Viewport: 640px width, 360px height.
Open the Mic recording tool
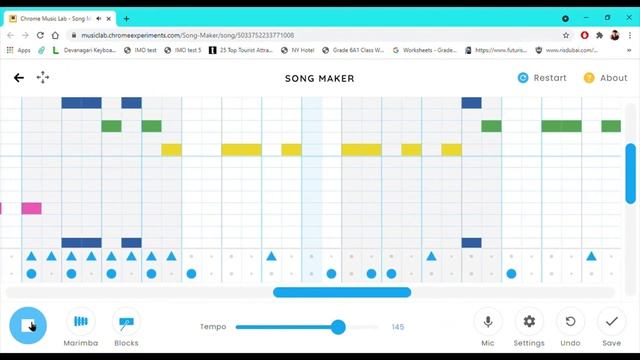[488, 327]
